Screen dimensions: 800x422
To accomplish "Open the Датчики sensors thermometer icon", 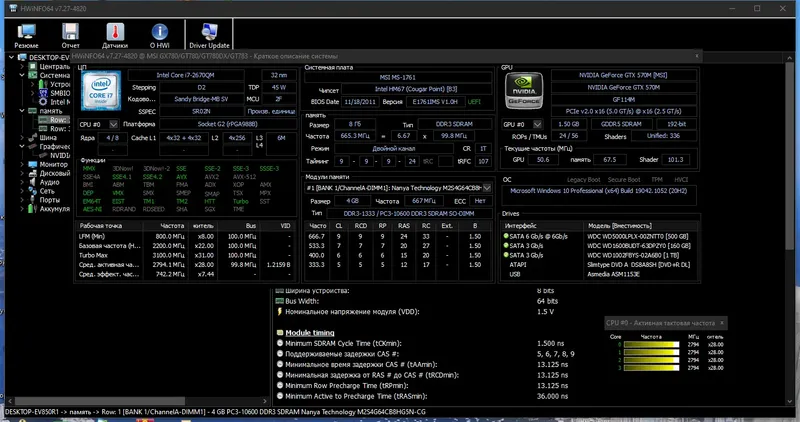I will (115, 36).
